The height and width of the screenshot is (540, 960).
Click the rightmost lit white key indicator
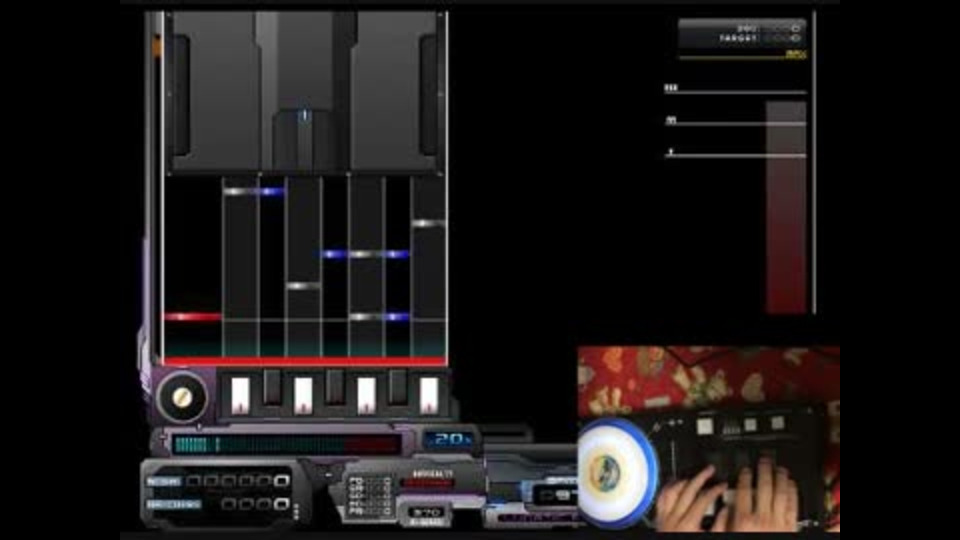429,395
